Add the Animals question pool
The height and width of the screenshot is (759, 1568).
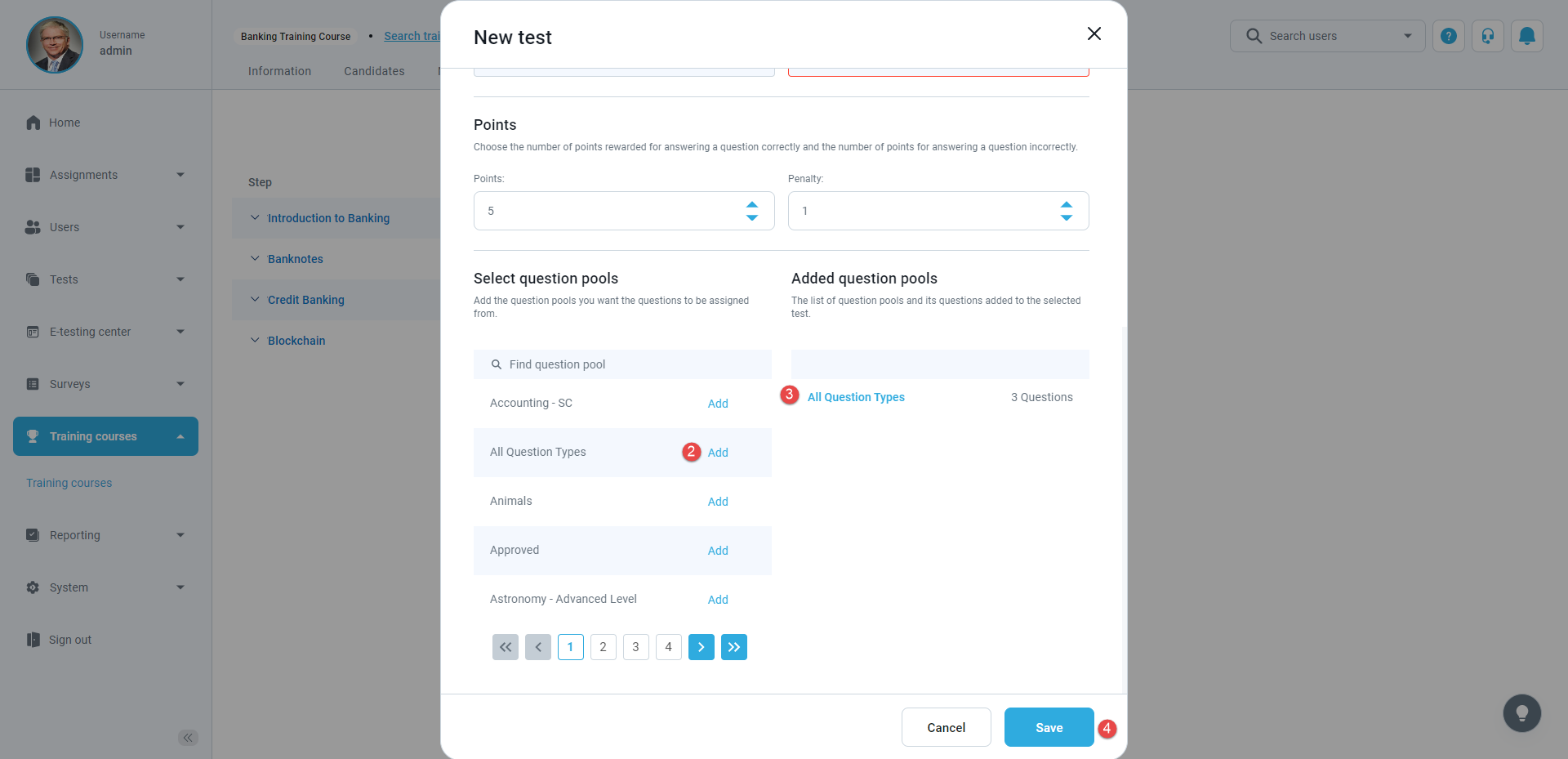point(718,502)
